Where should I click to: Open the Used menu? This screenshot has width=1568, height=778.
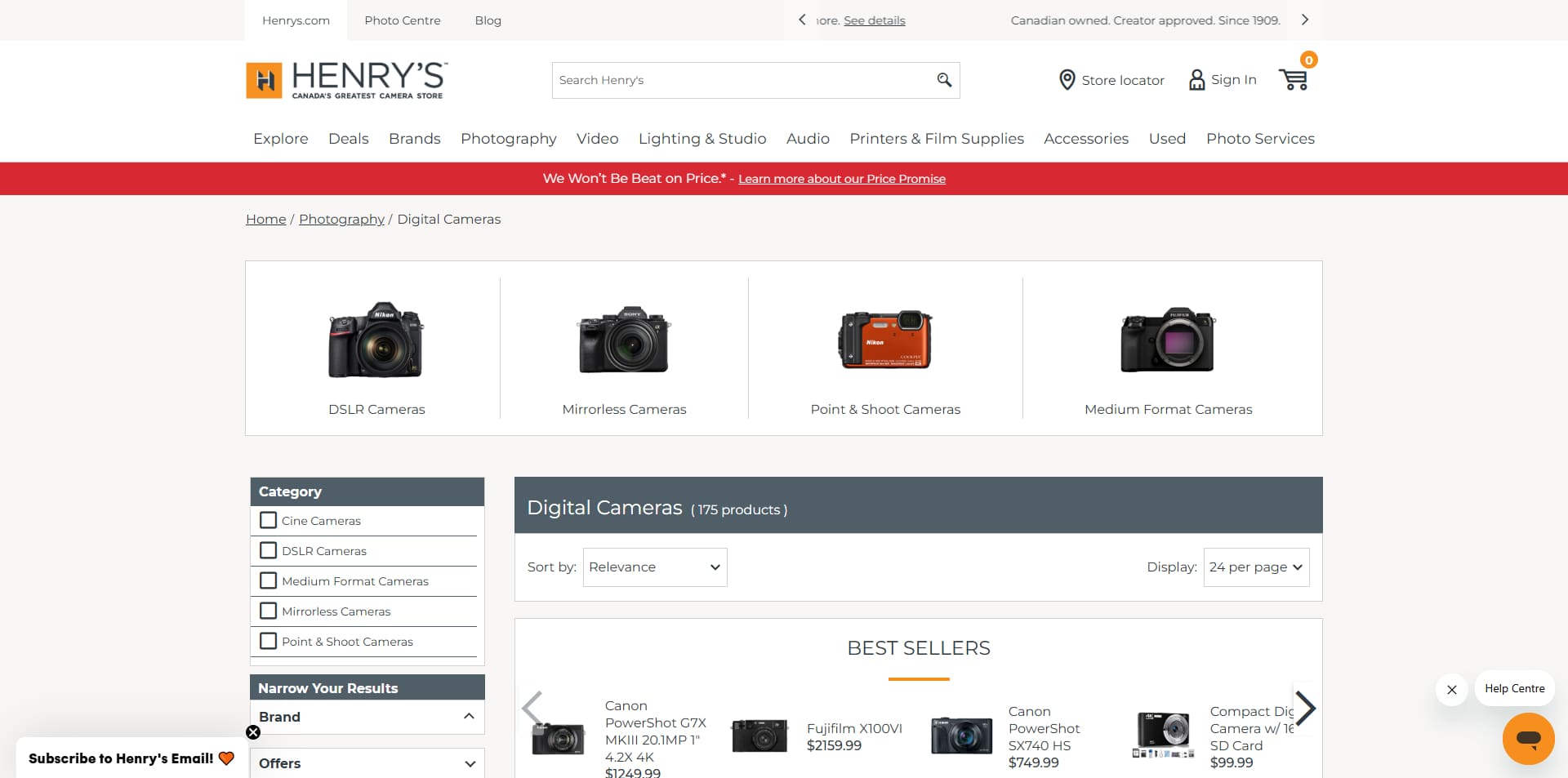point(1167,139)
